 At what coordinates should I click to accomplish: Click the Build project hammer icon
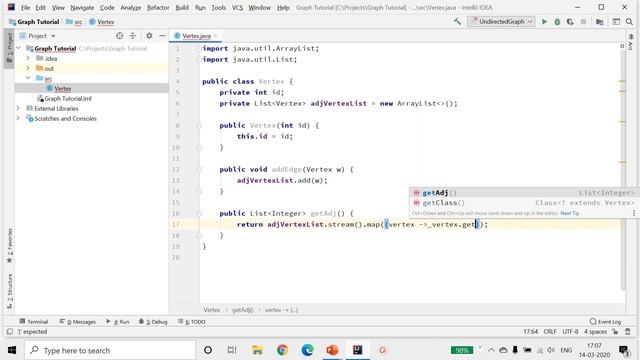(x=457, y=22)
